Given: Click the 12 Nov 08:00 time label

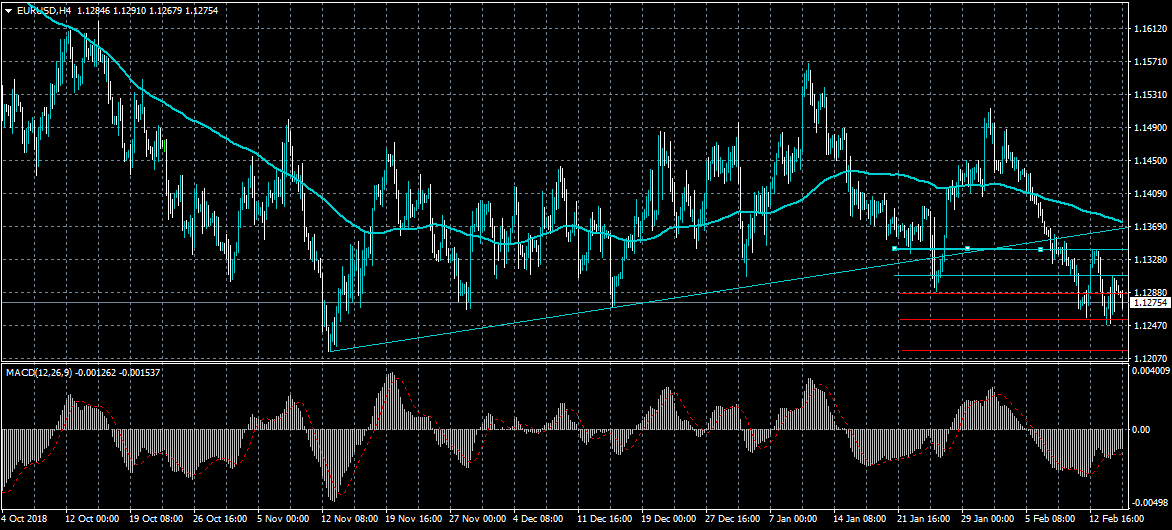Looking at the screenshot, I should coord(348,518).
